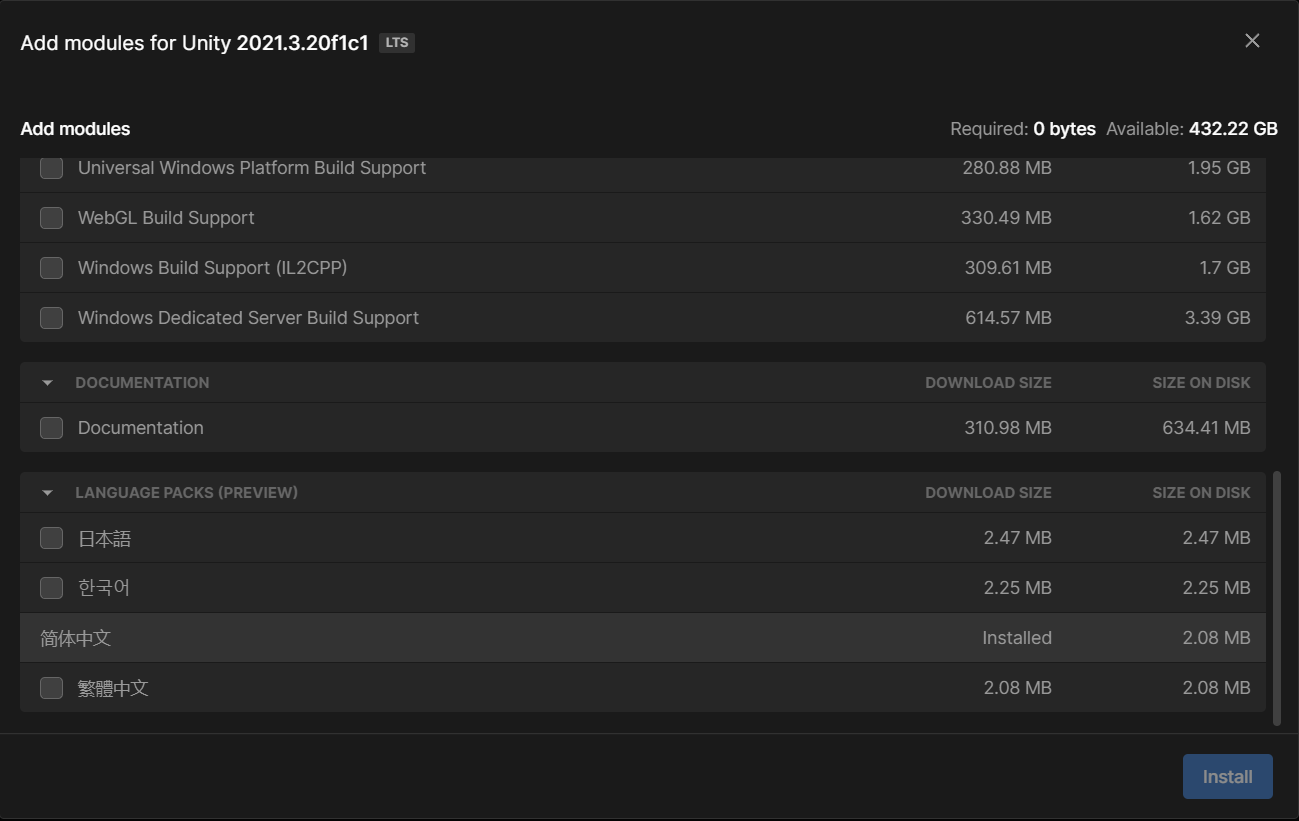
Task: Click the Universal Windows Platform Build Support label
Action: pos(252,168)
